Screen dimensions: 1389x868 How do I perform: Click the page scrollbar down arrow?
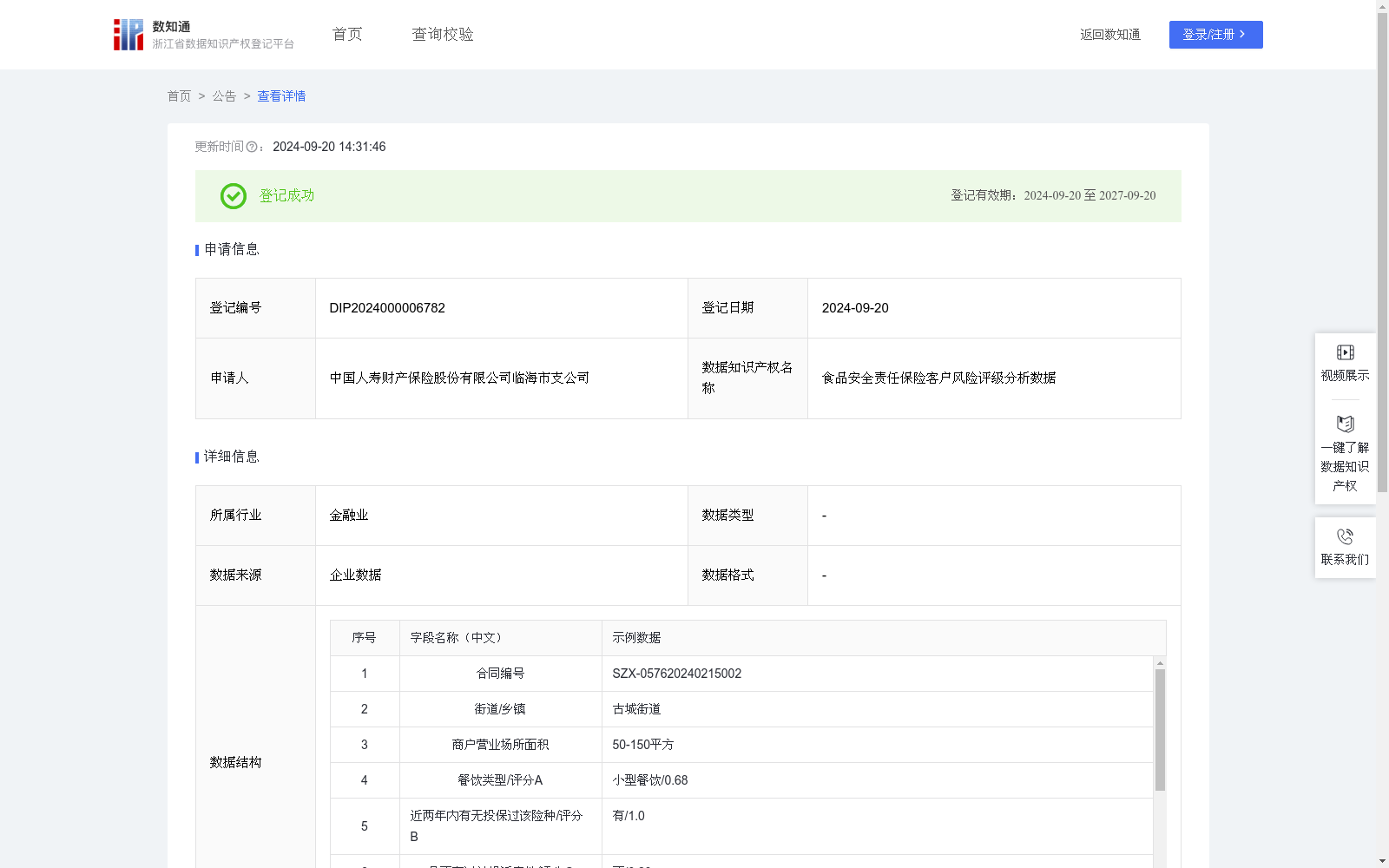1382,862
